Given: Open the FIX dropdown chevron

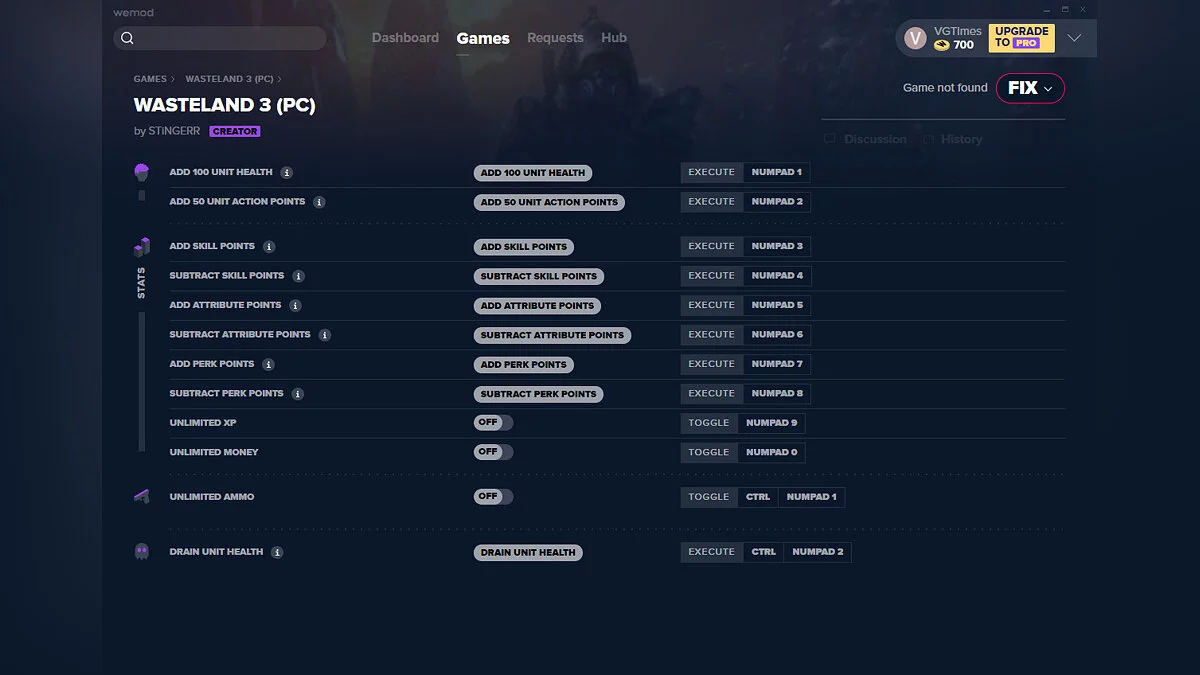Looking at the screenshot, I should (x=1049, y=88).
